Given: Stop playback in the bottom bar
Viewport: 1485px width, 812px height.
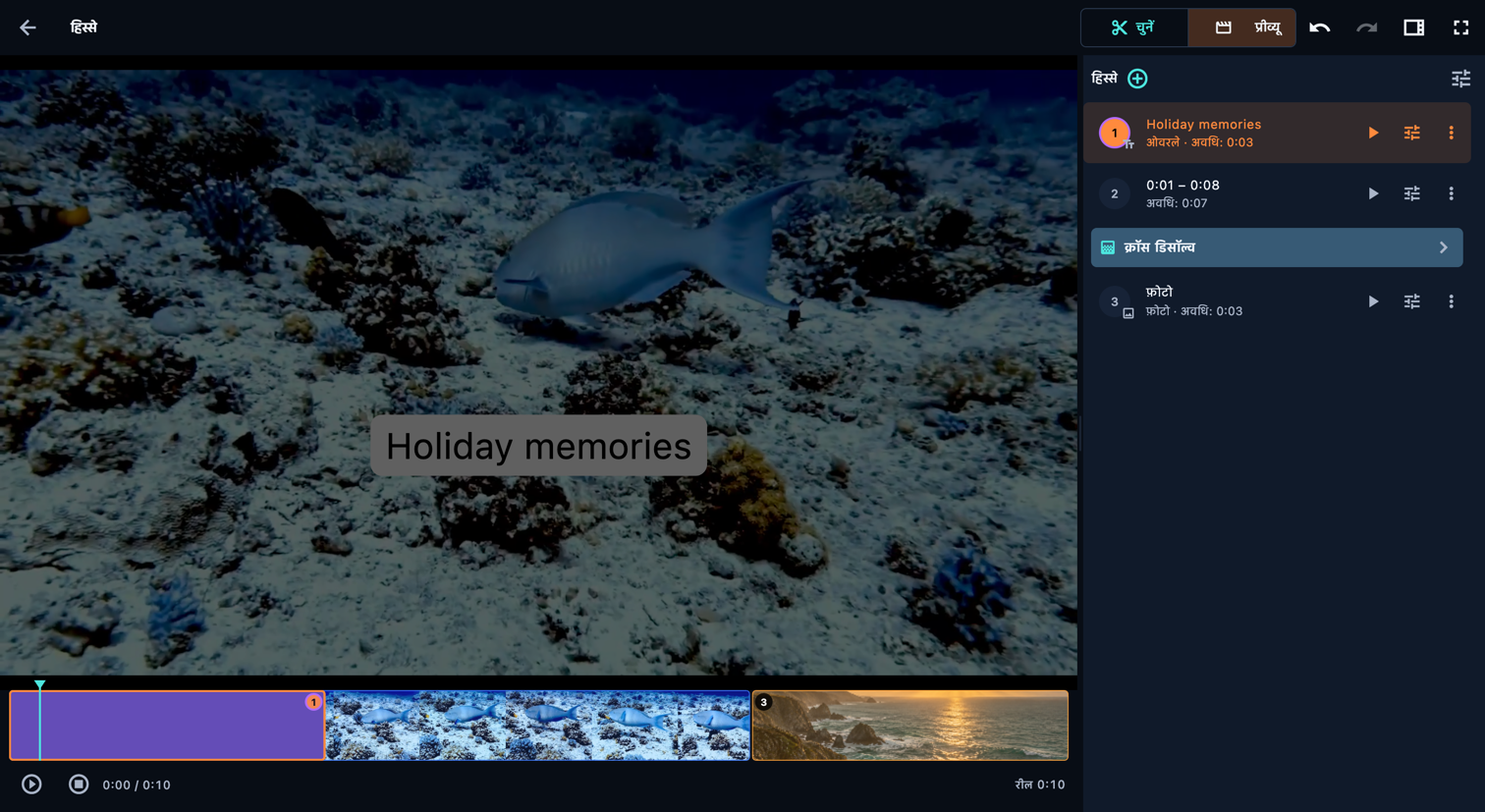Looking at the screenshot, I should tap(79, 785).
